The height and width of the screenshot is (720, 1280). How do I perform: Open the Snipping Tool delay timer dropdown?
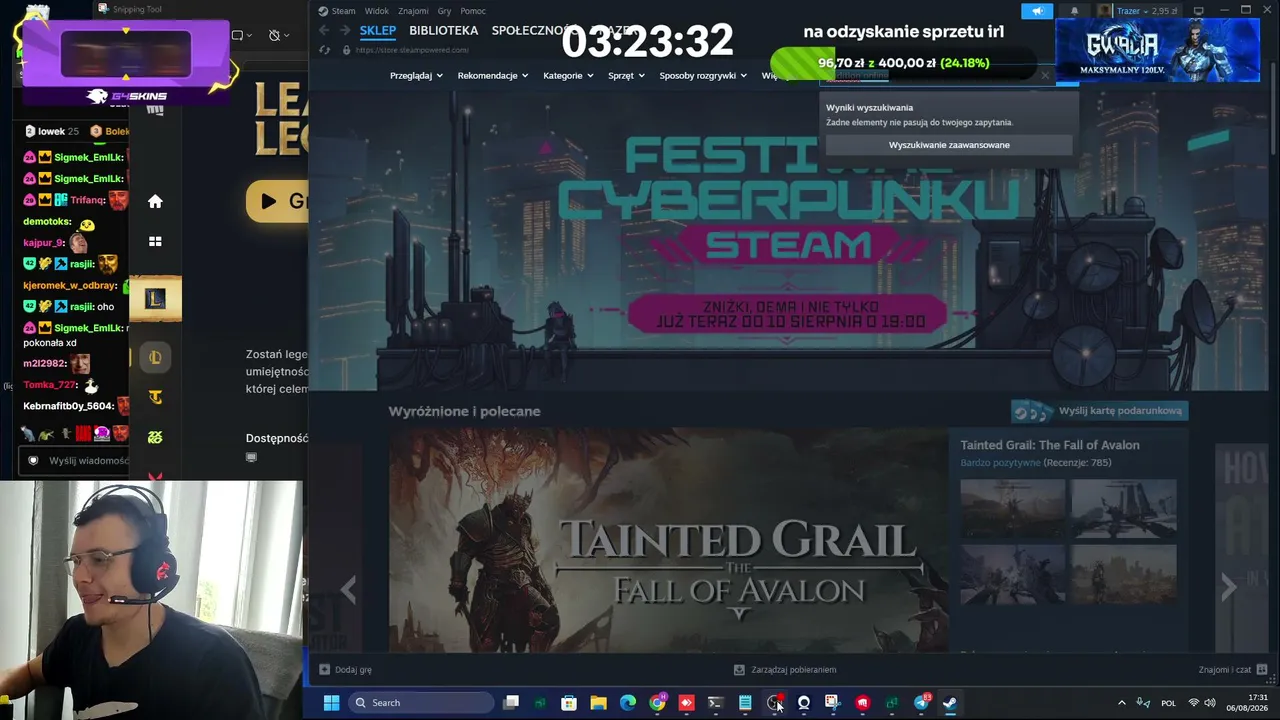tap(278, 35)
